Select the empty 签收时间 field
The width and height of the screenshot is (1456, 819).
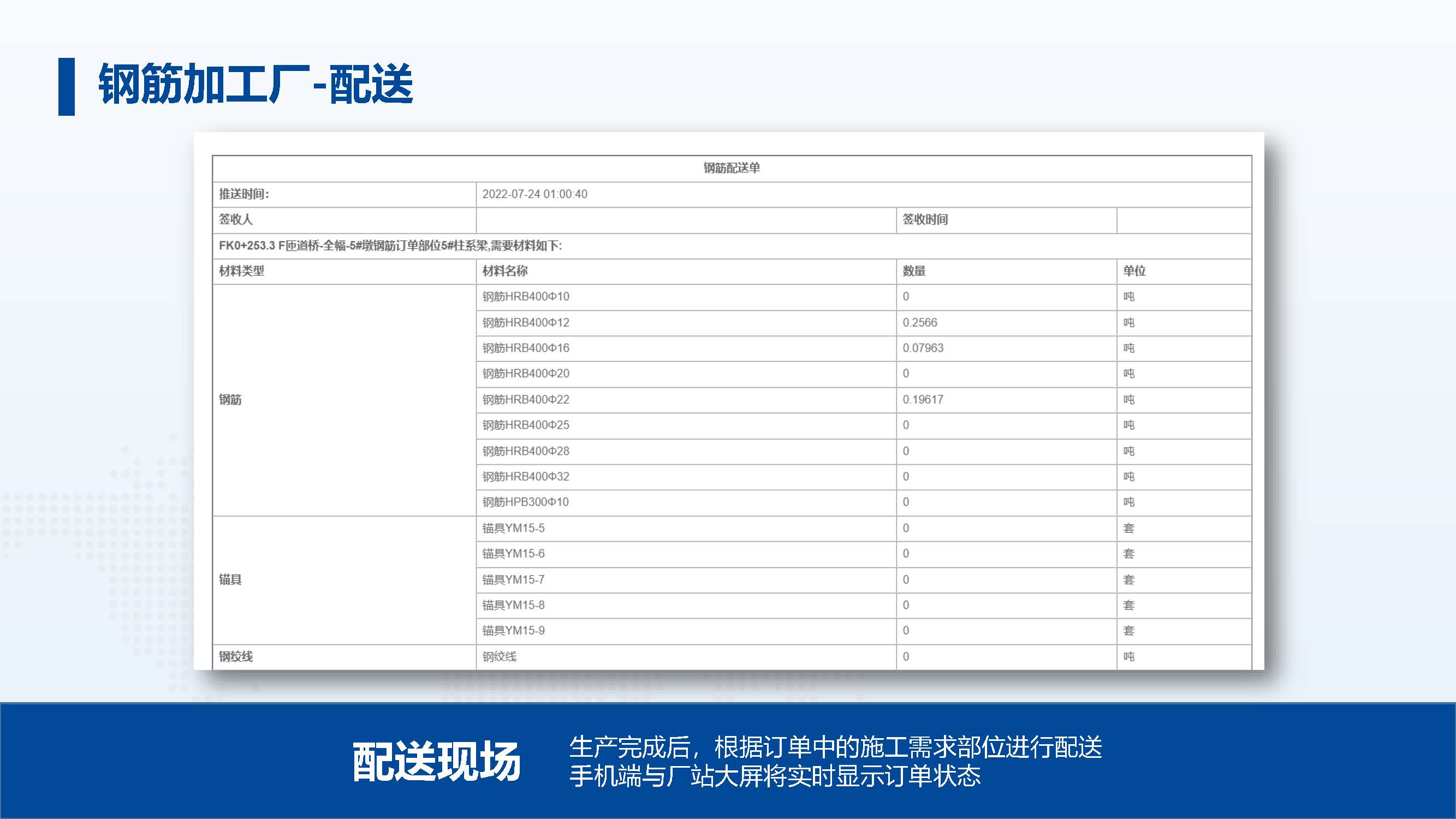click(1183, 220)
